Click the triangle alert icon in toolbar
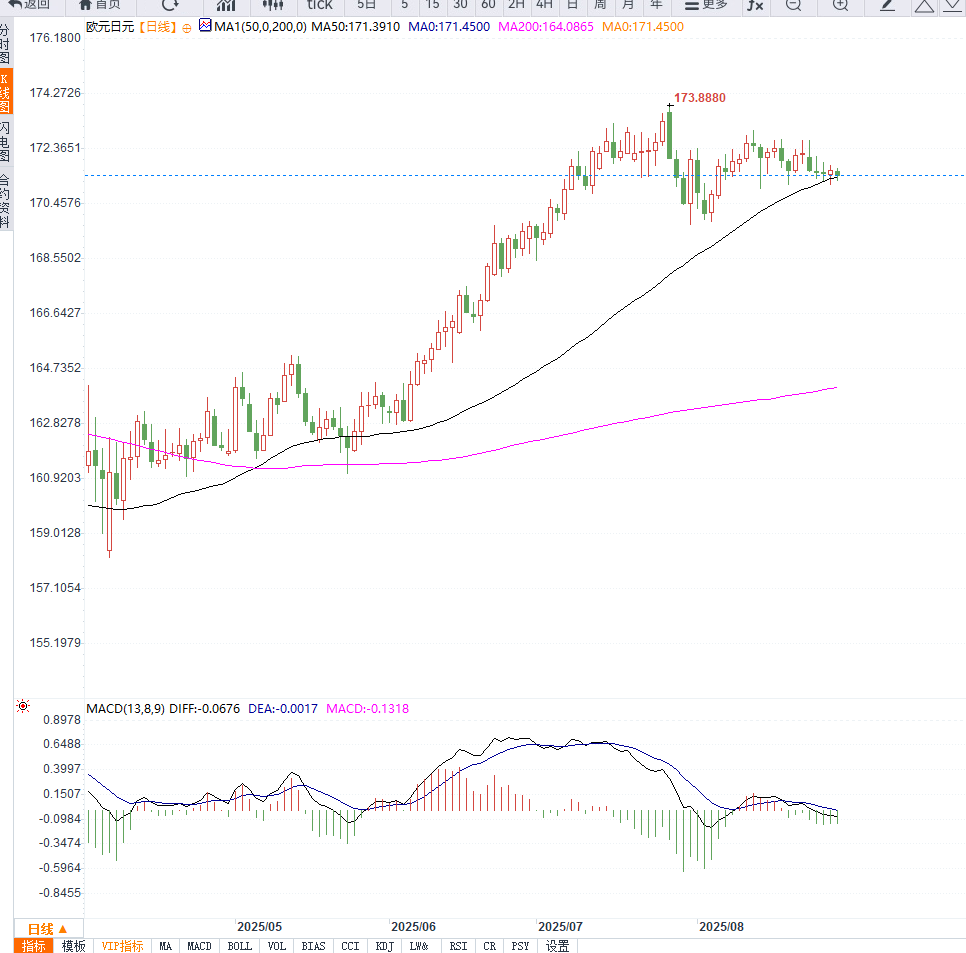This screenshot has width=966, height=953. pyautogui.click(x=924, y=6)
